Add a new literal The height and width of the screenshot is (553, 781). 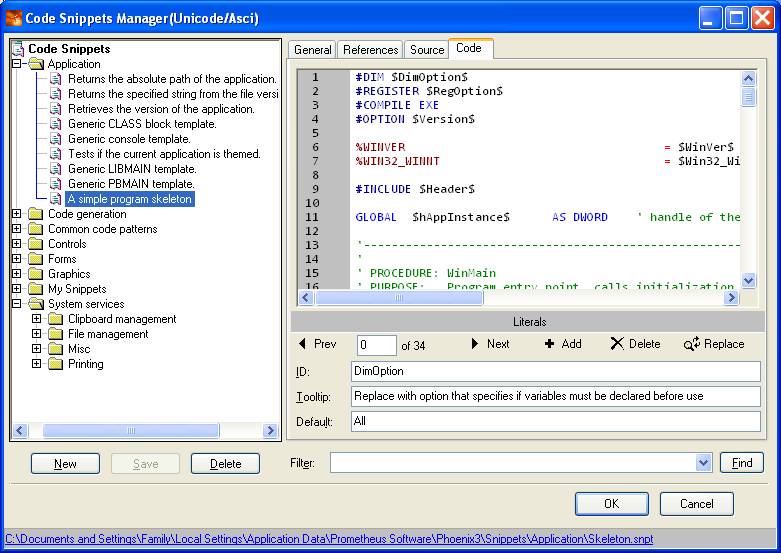(x=563, y=344)
